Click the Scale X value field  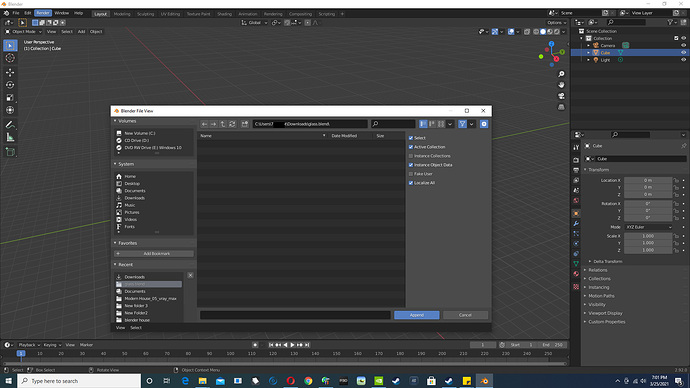648,236
